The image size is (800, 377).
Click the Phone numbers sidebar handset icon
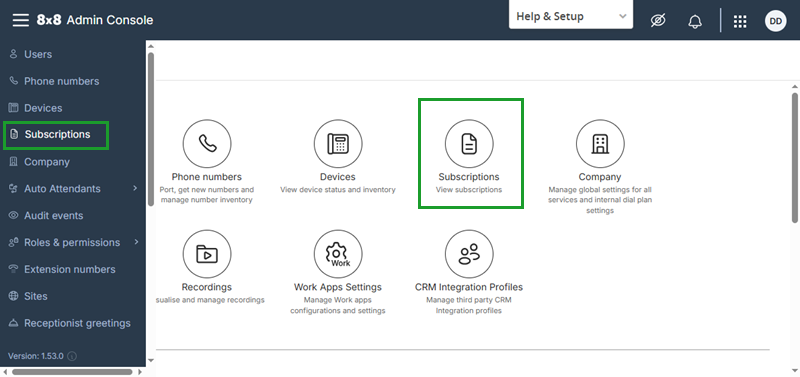[14, 81]
